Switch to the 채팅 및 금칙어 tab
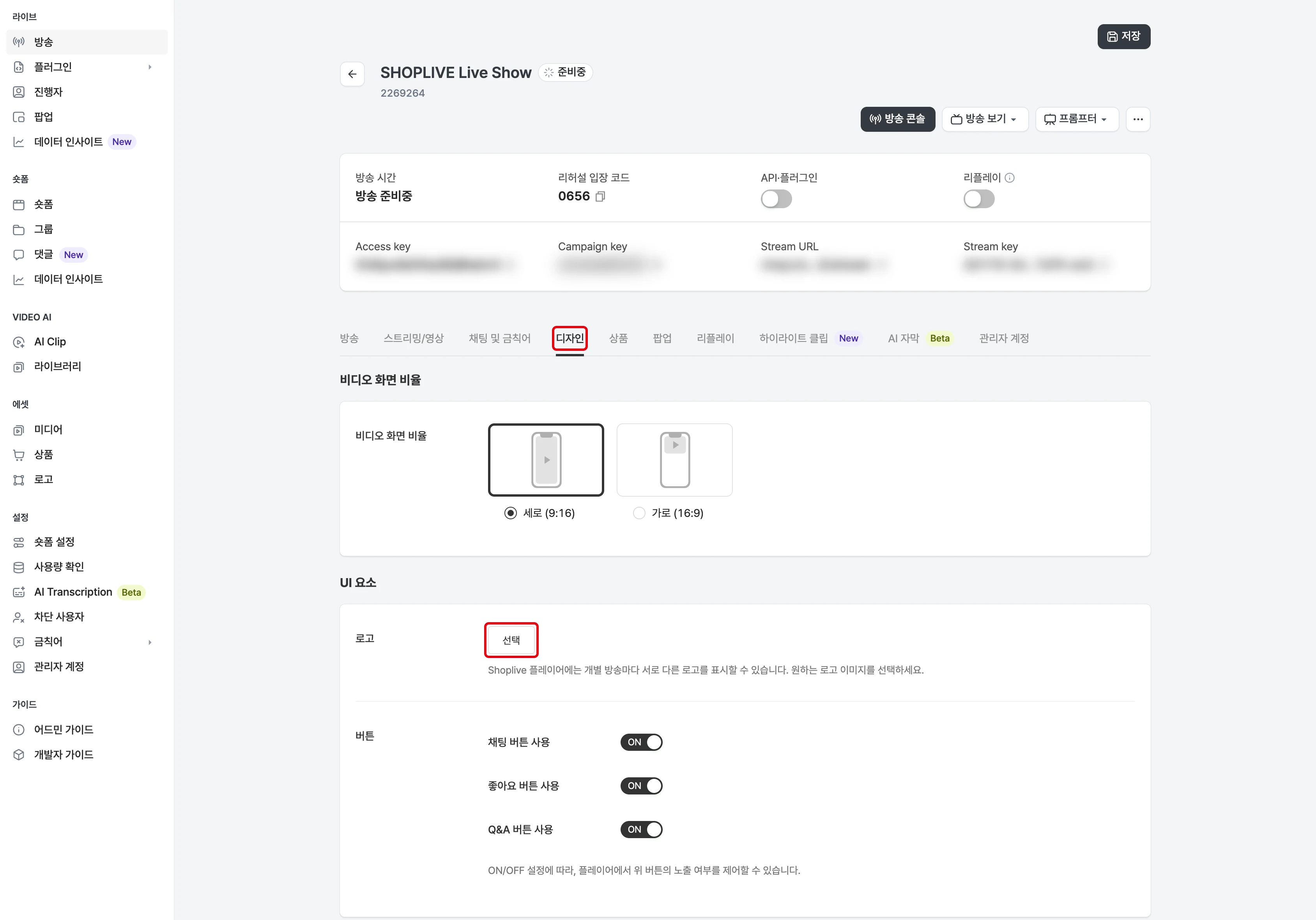Image resolution: width=1316 pixels, height=920 pixels. [x=500, y=338]
